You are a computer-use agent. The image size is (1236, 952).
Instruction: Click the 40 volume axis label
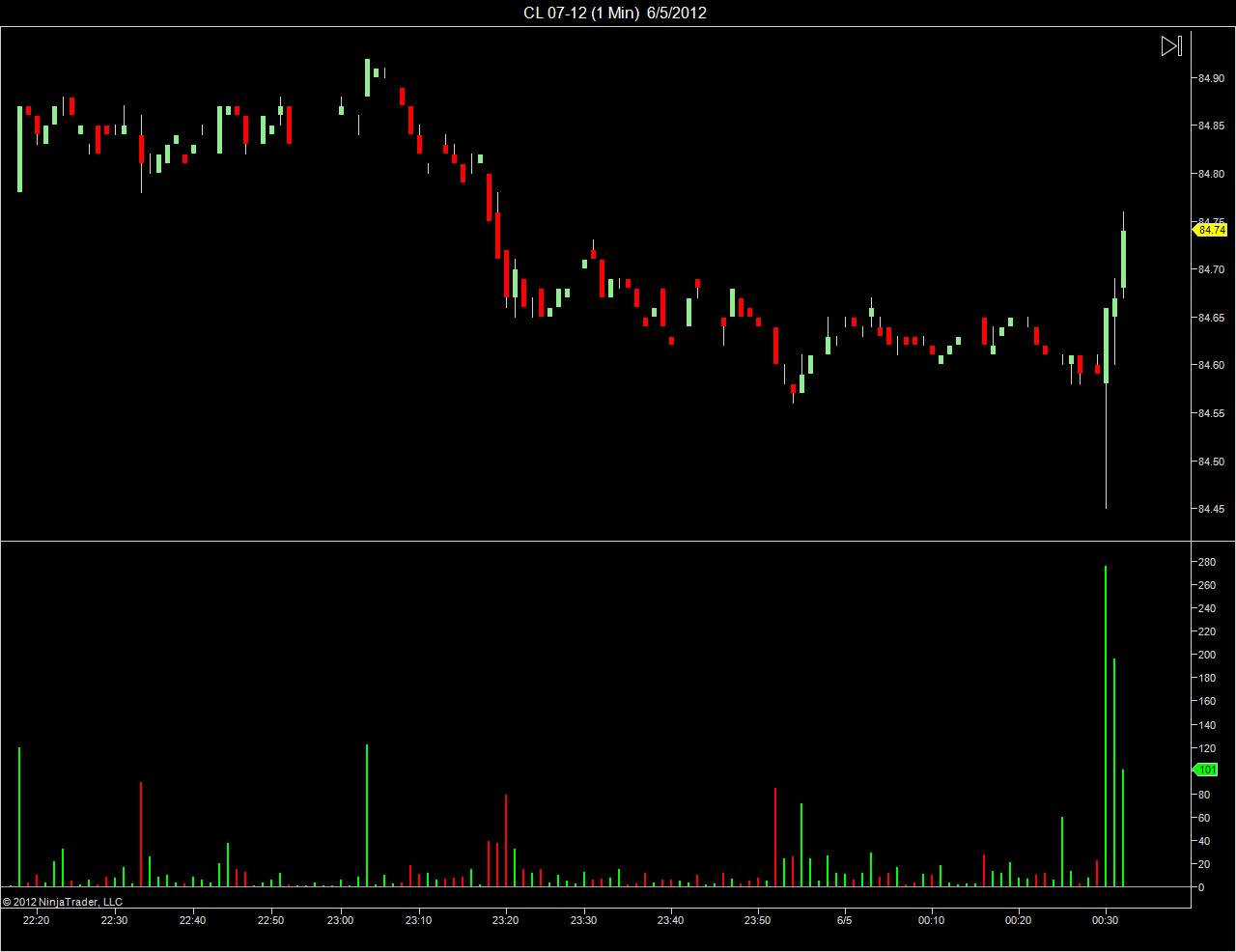tap(1203, 841)
